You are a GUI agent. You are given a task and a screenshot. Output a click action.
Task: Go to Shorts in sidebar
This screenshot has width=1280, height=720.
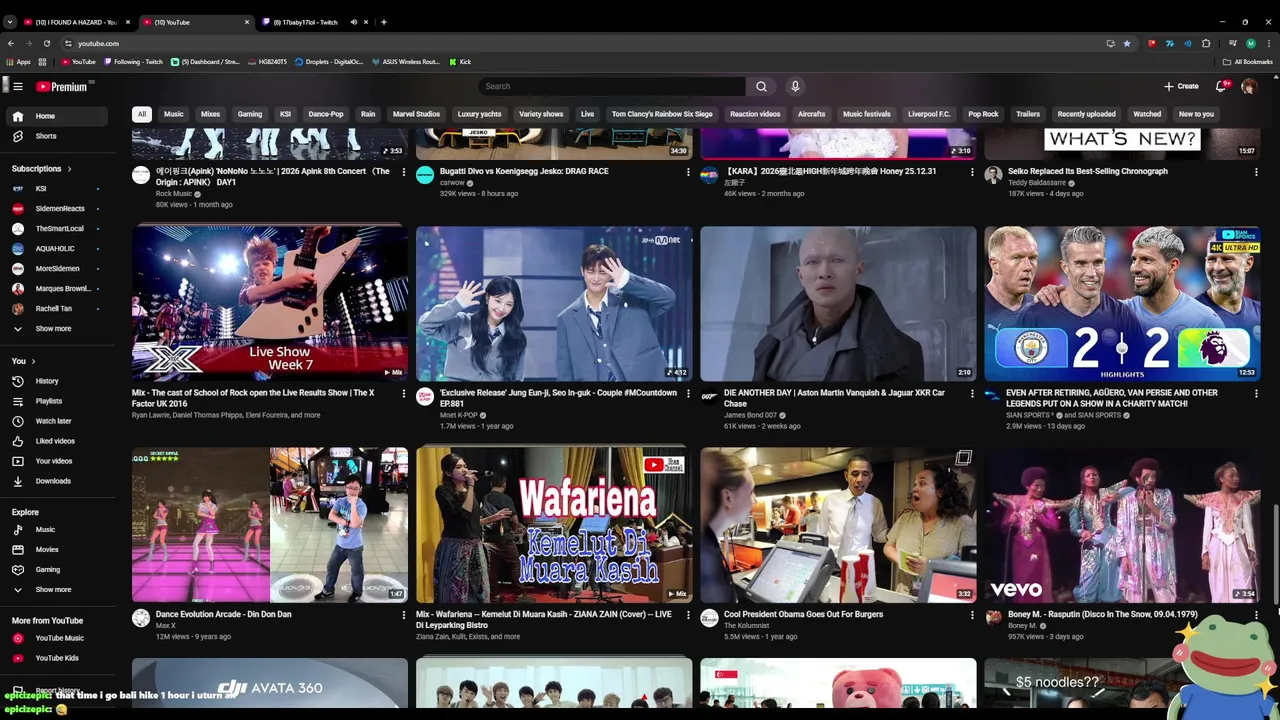click(57, 136)
